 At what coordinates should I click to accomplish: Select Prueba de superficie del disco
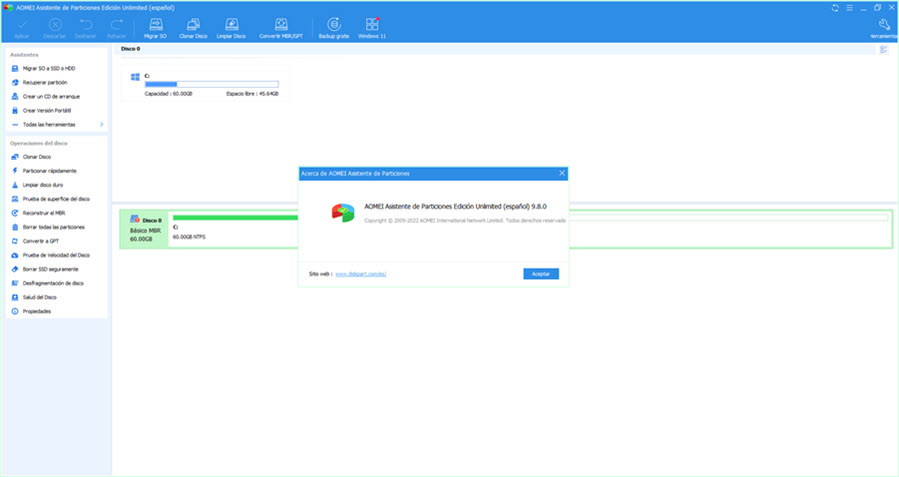pyautogui.click(x=56, y=199)
